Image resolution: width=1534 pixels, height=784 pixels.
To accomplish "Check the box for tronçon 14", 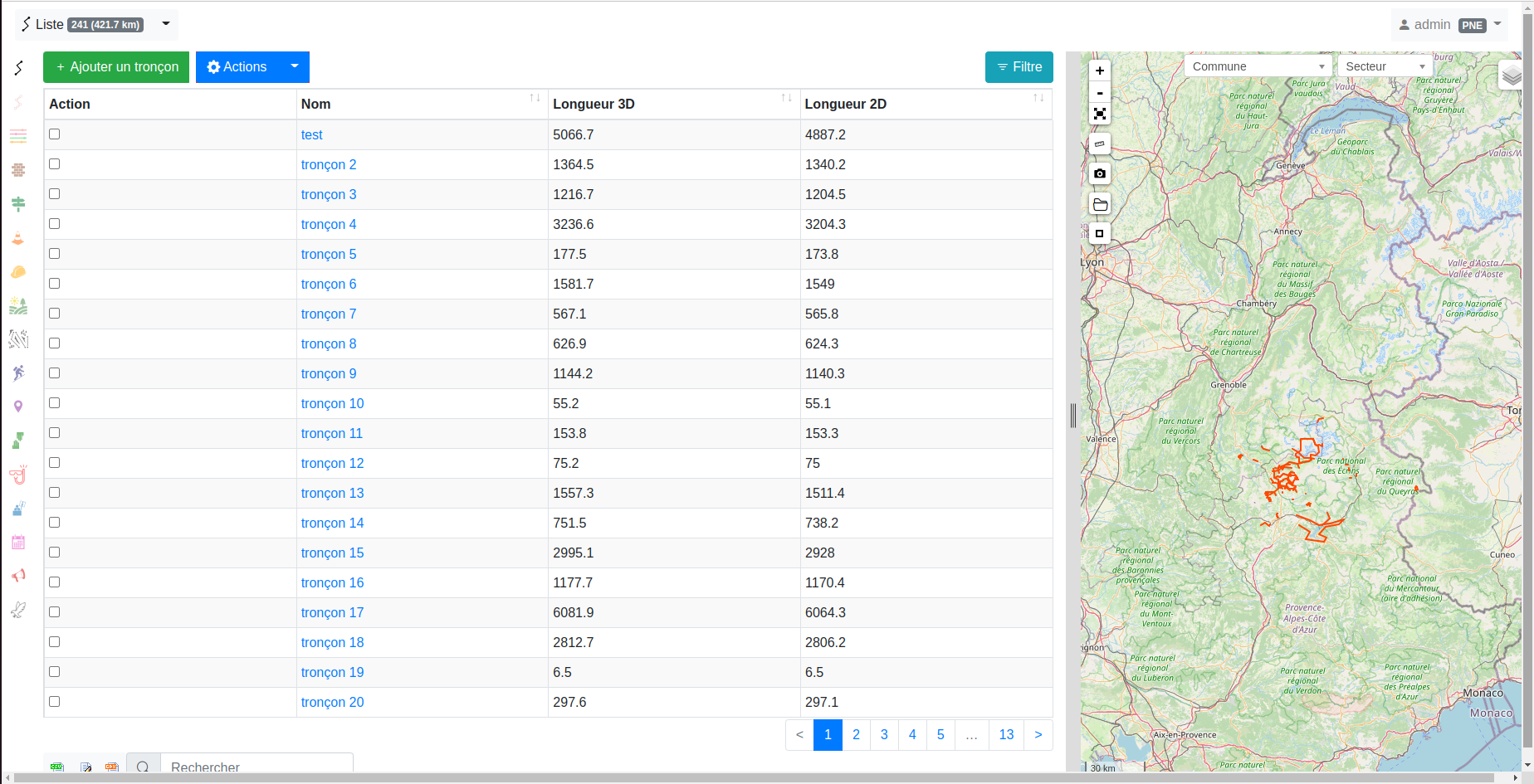I will 55,522.
